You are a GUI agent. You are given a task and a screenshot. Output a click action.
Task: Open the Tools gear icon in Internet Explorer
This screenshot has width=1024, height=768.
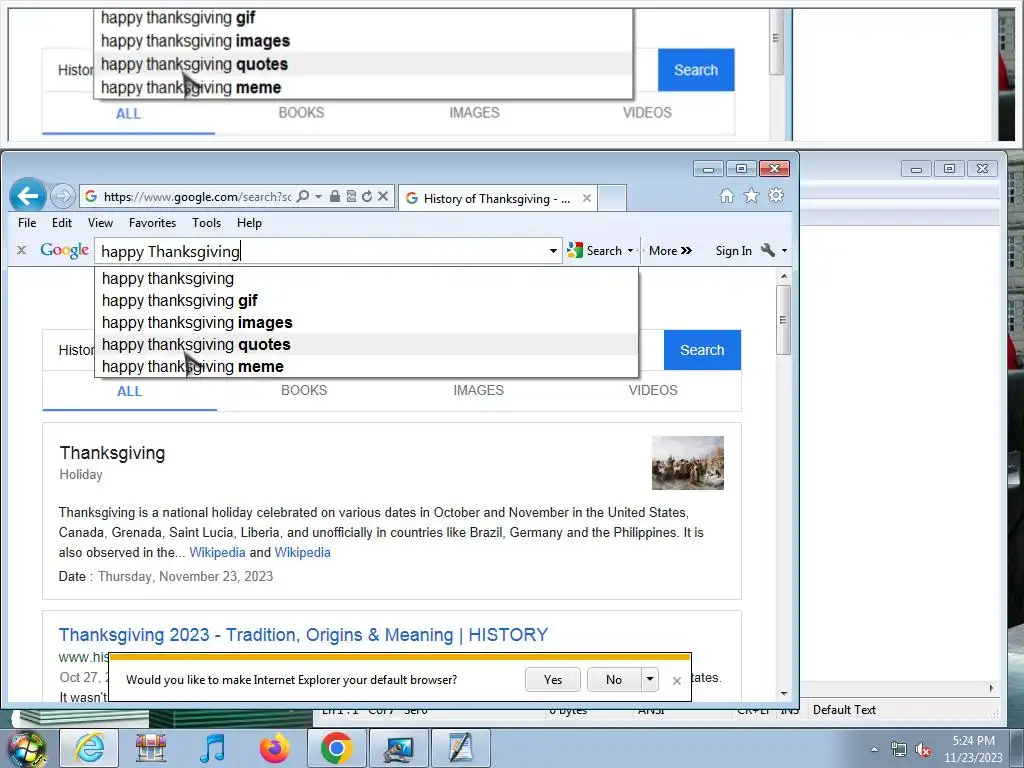(x=776, y=195)
